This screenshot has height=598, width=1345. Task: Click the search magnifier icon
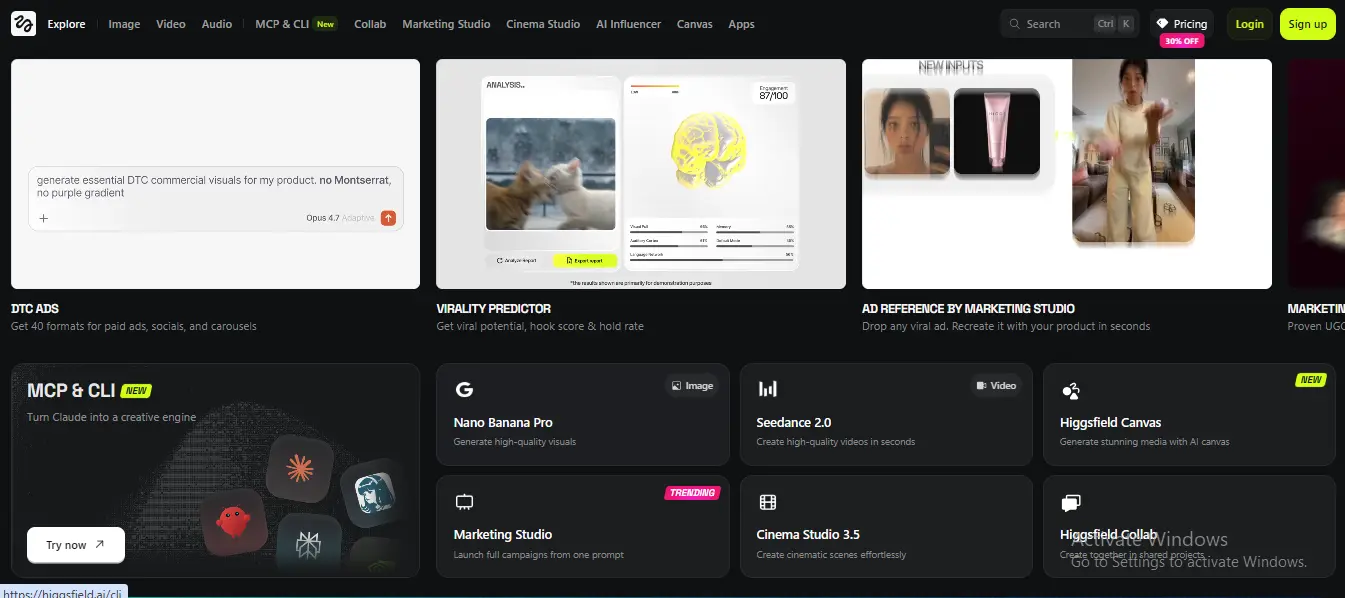pos(1015,24)
